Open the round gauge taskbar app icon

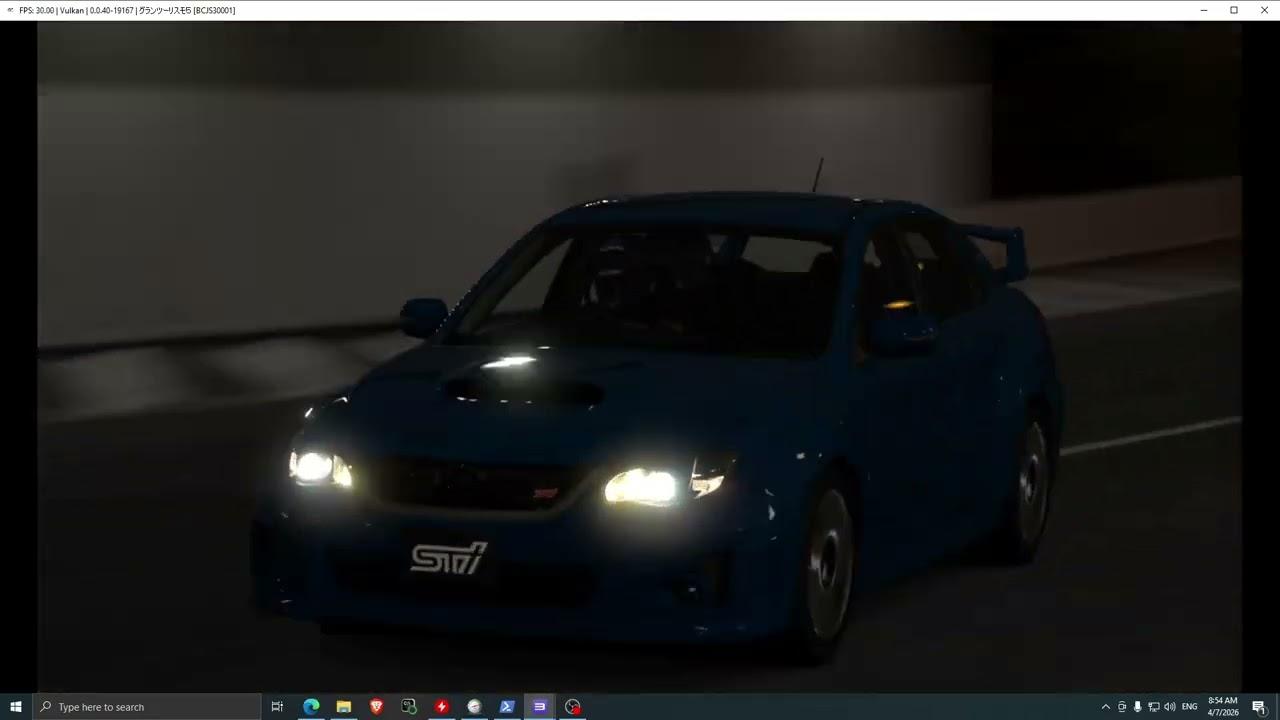point(474,707)
